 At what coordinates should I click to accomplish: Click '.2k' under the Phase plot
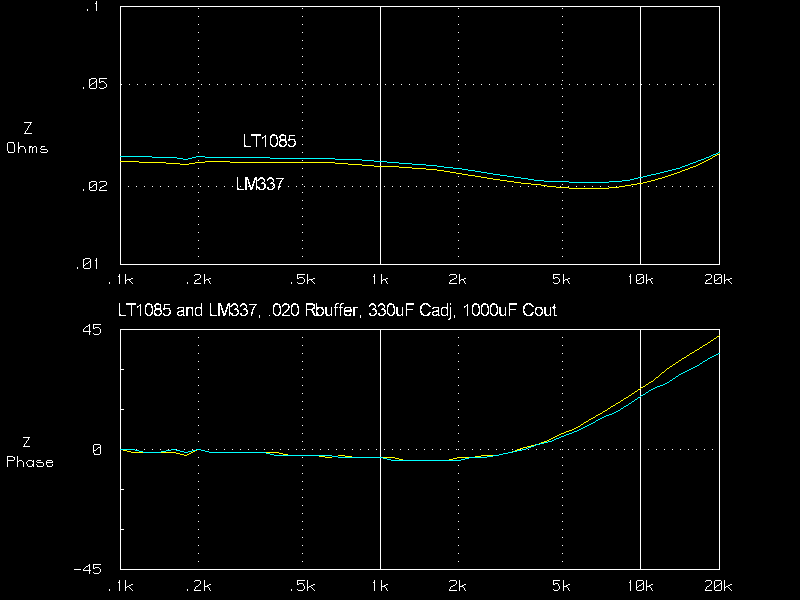tap(198, 586)
